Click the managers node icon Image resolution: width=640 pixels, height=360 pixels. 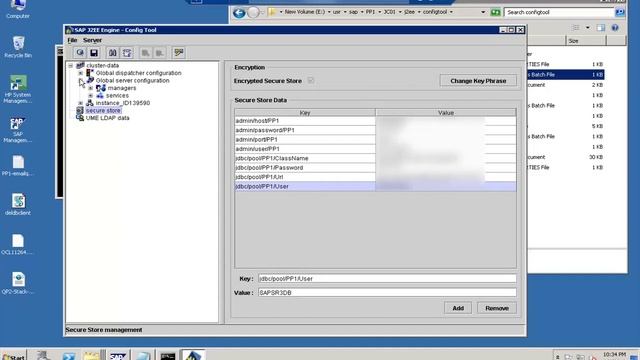click(100, 88)
